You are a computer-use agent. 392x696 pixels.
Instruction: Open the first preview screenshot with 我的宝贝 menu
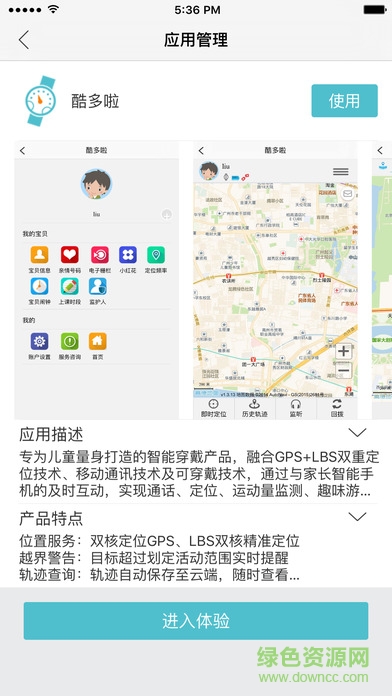coord(97,280)
